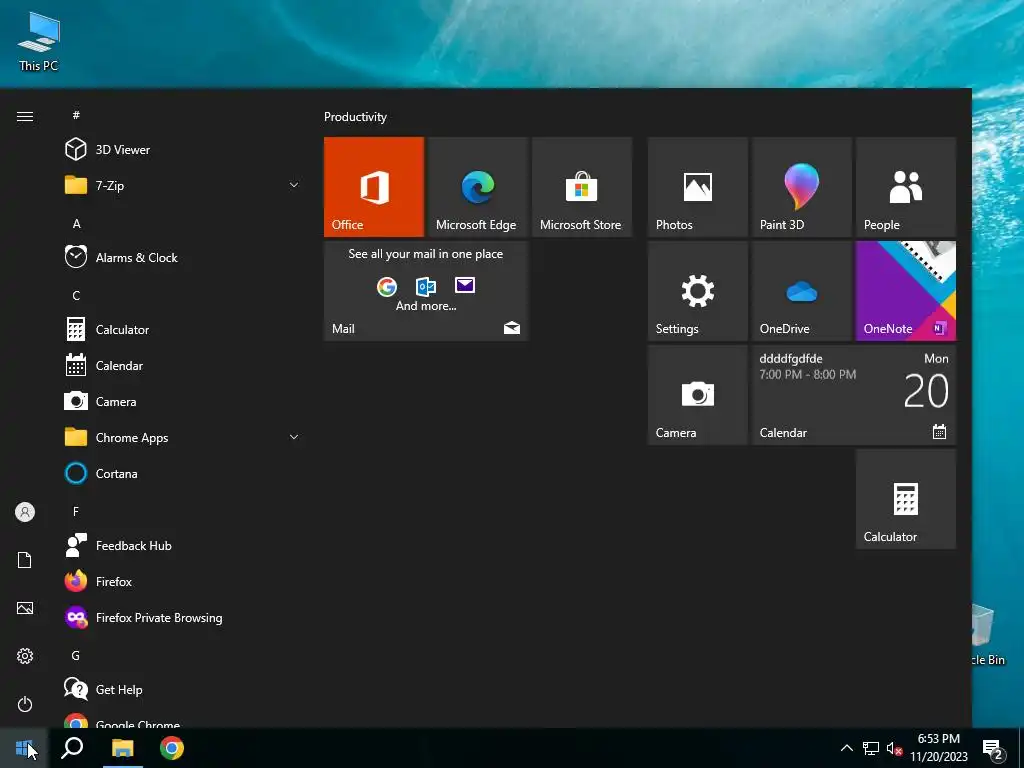The width and height of the screenshot is (1024, 768).
Task: Show hidden system tray icons
Action: pyautogui.click(x=846, y=748)
